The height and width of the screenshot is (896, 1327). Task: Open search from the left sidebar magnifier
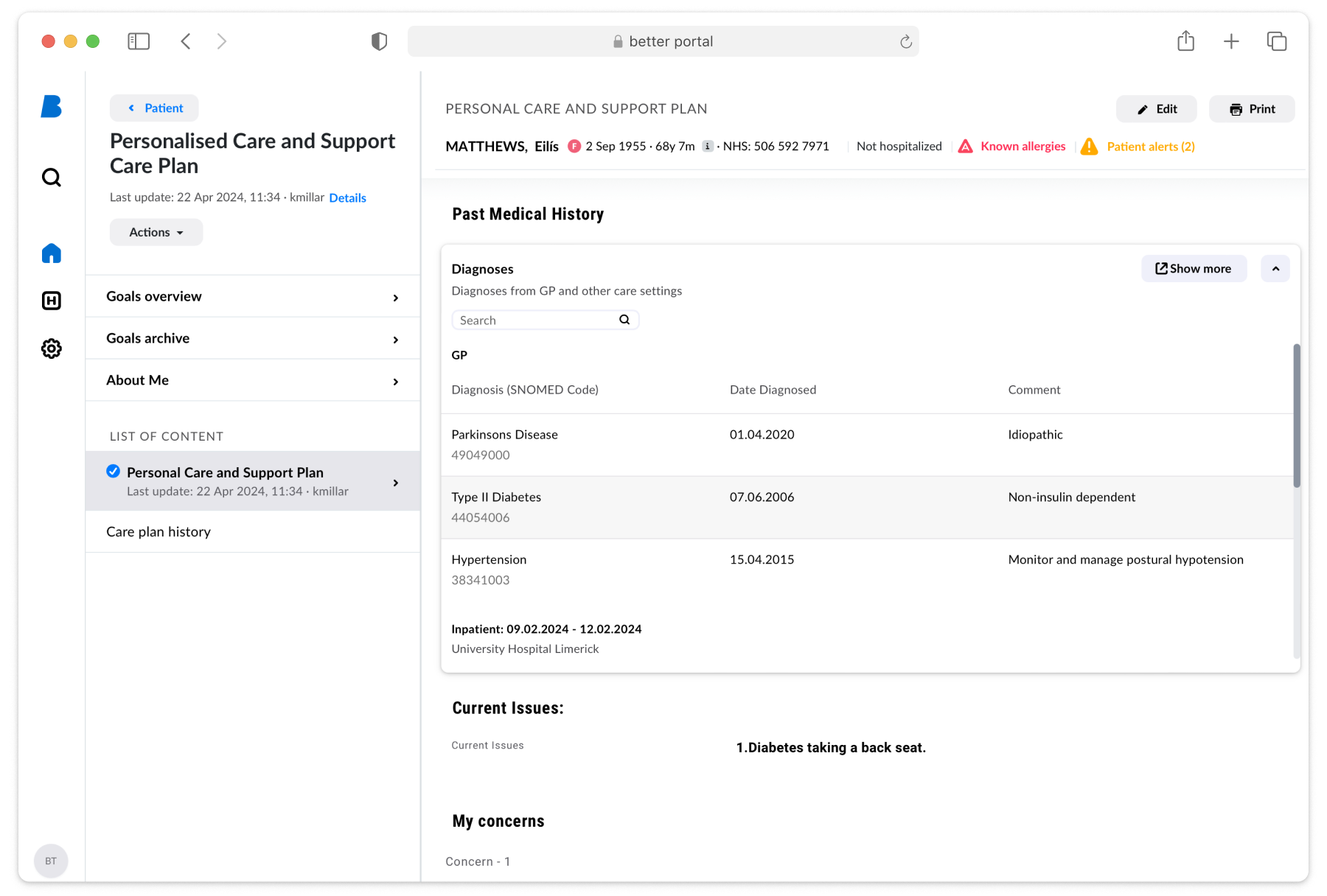[x=51, y=178]
